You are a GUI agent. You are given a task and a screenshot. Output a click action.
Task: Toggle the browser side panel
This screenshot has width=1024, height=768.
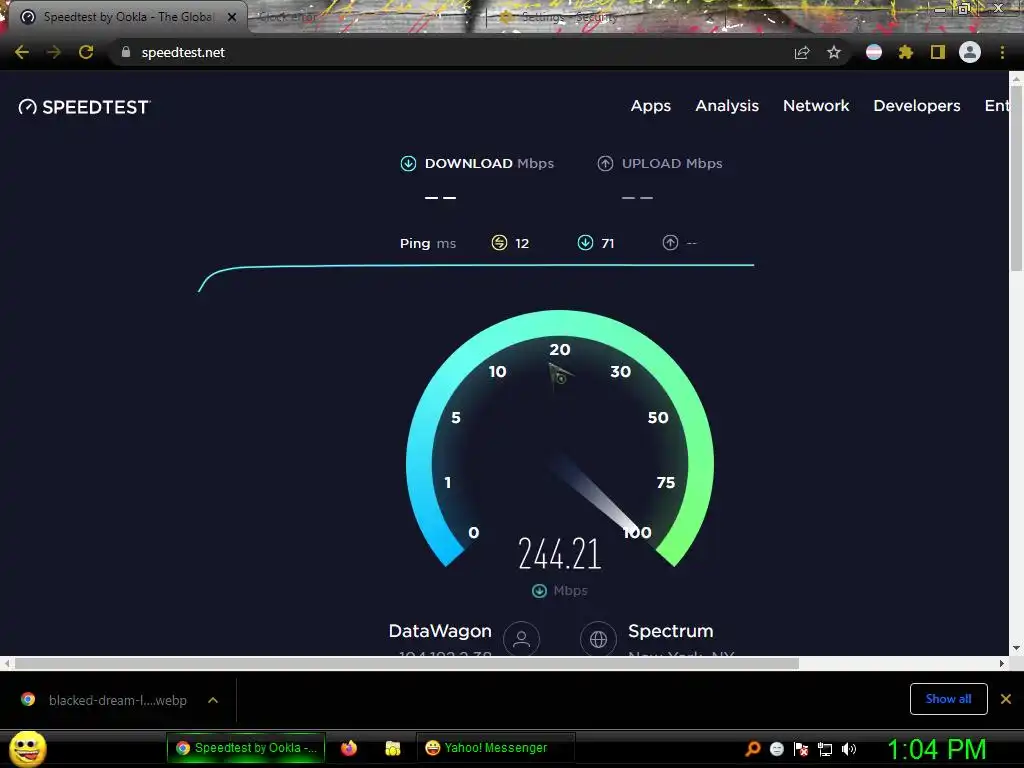click(938, 52)
